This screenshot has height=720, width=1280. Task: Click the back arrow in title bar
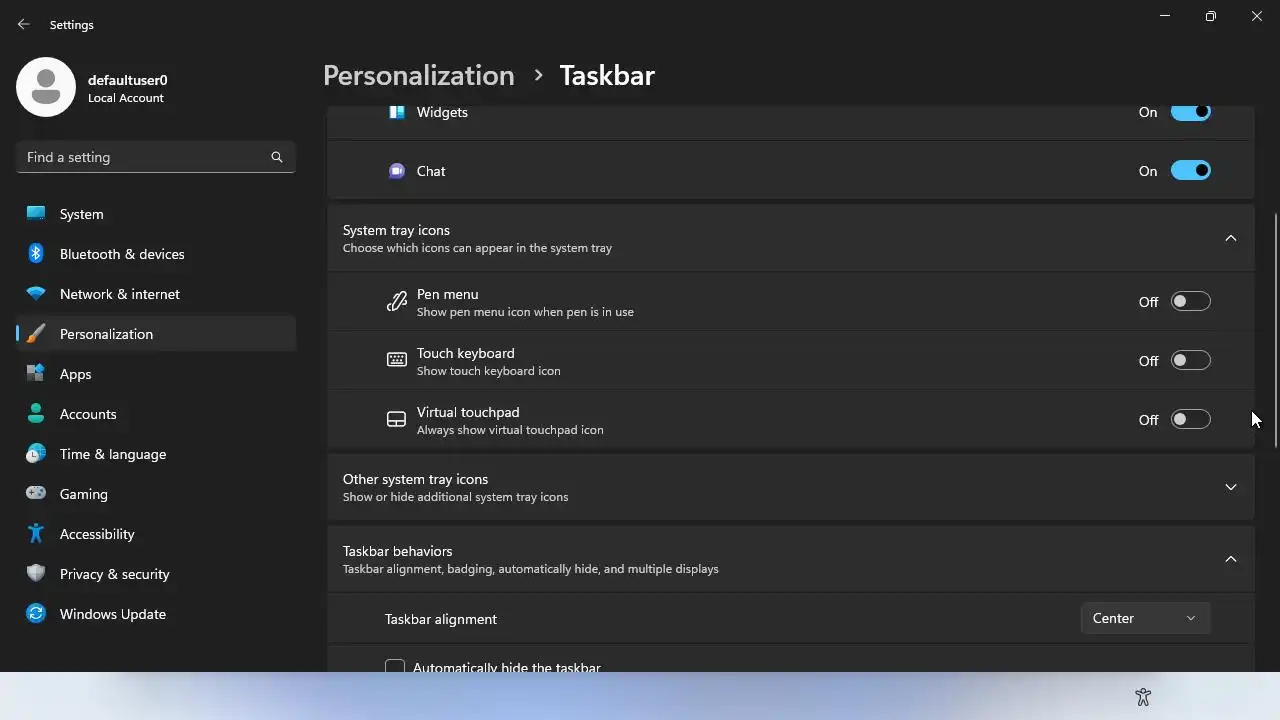(24, 24)
